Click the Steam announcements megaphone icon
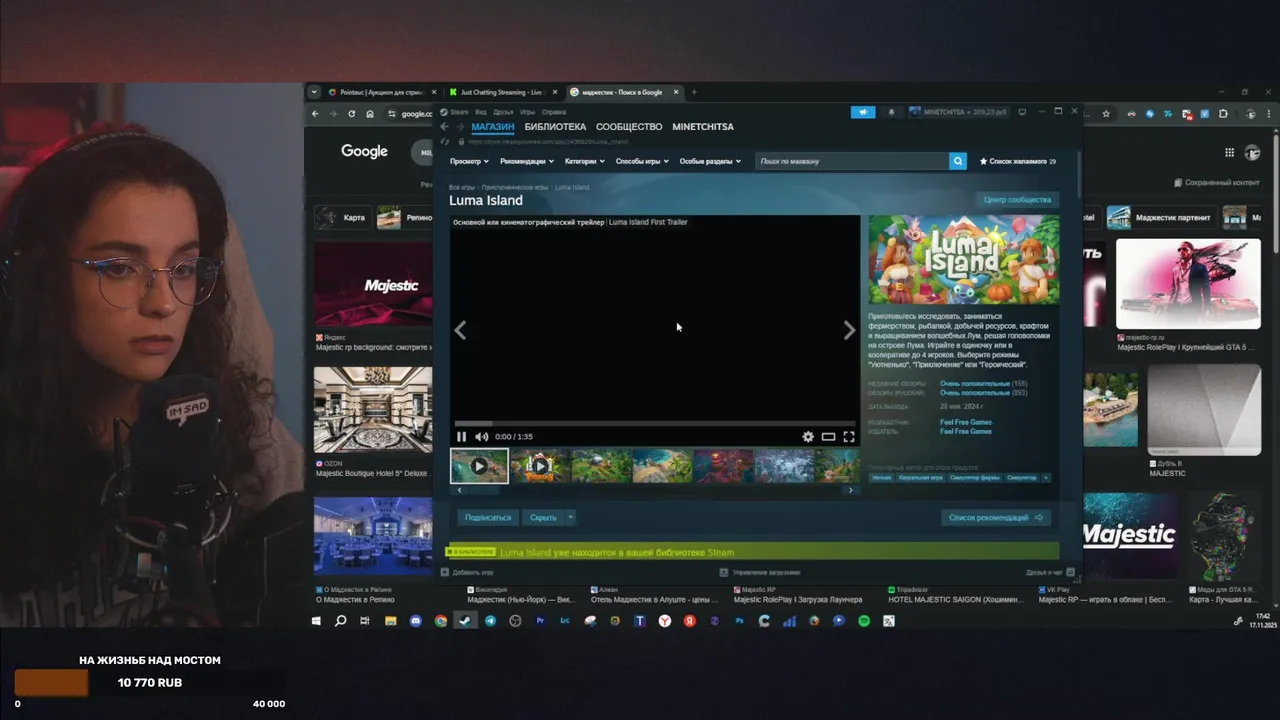 [x=863, y=112]
